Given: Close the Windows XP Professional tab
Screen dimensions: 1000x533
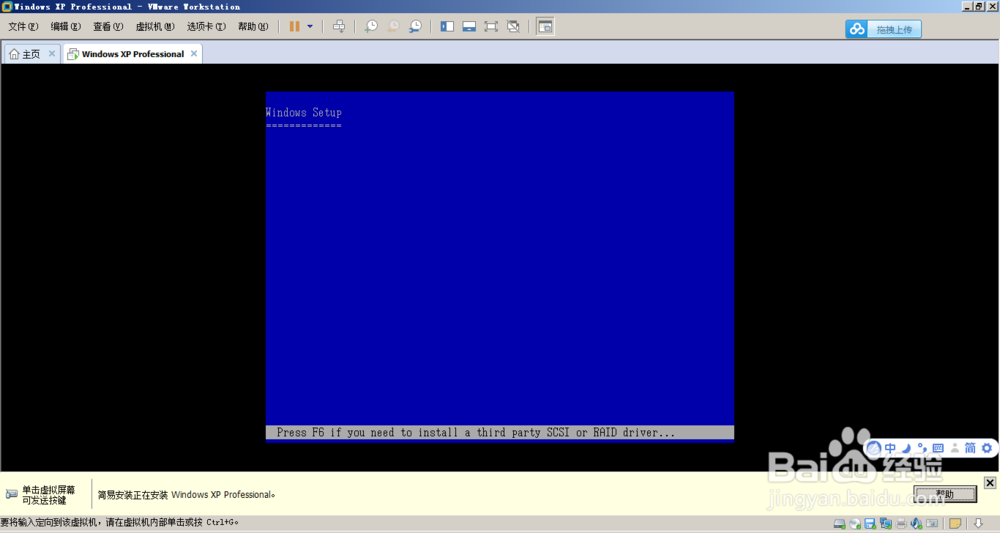Looking at the screenshot, I should (194, 54).
